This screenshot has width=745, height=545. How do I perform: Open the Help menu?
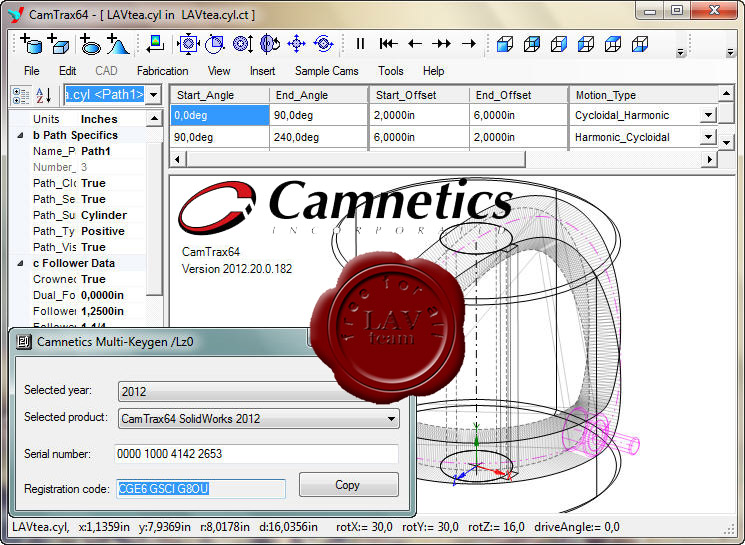433,71
